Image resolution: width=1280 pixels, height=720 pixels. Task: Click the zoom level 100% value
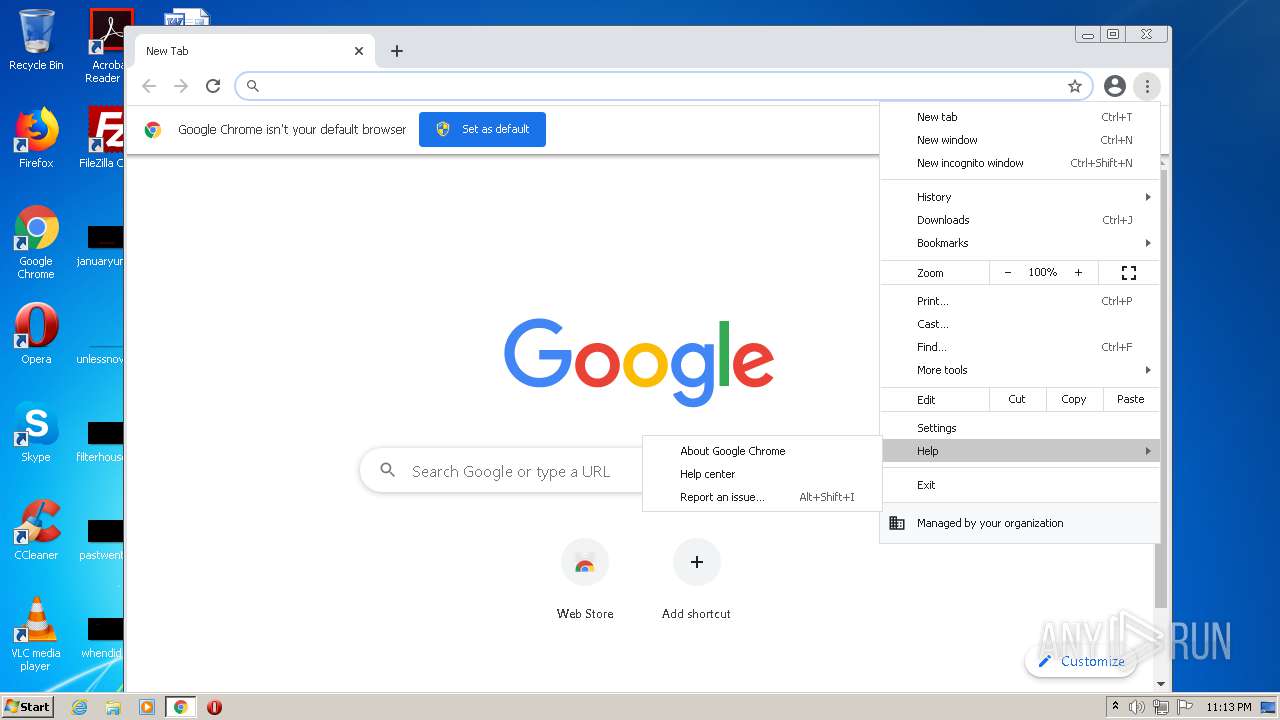tap(1043, 273)
